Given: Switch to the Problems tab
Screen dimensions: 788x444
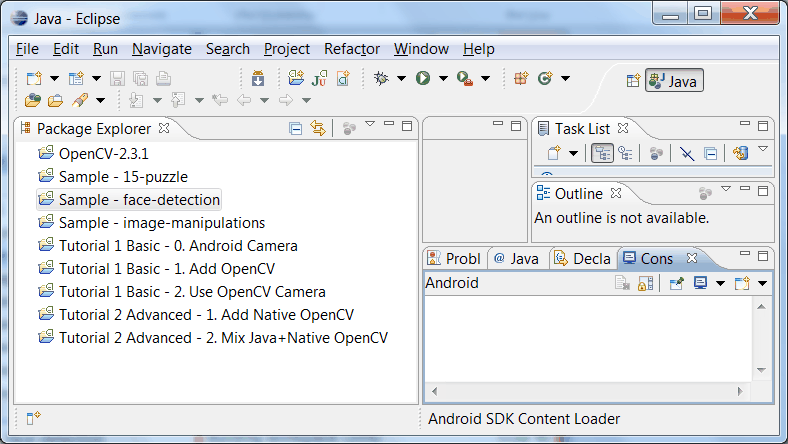Looking at the screenshot, I should click(454, 258).
